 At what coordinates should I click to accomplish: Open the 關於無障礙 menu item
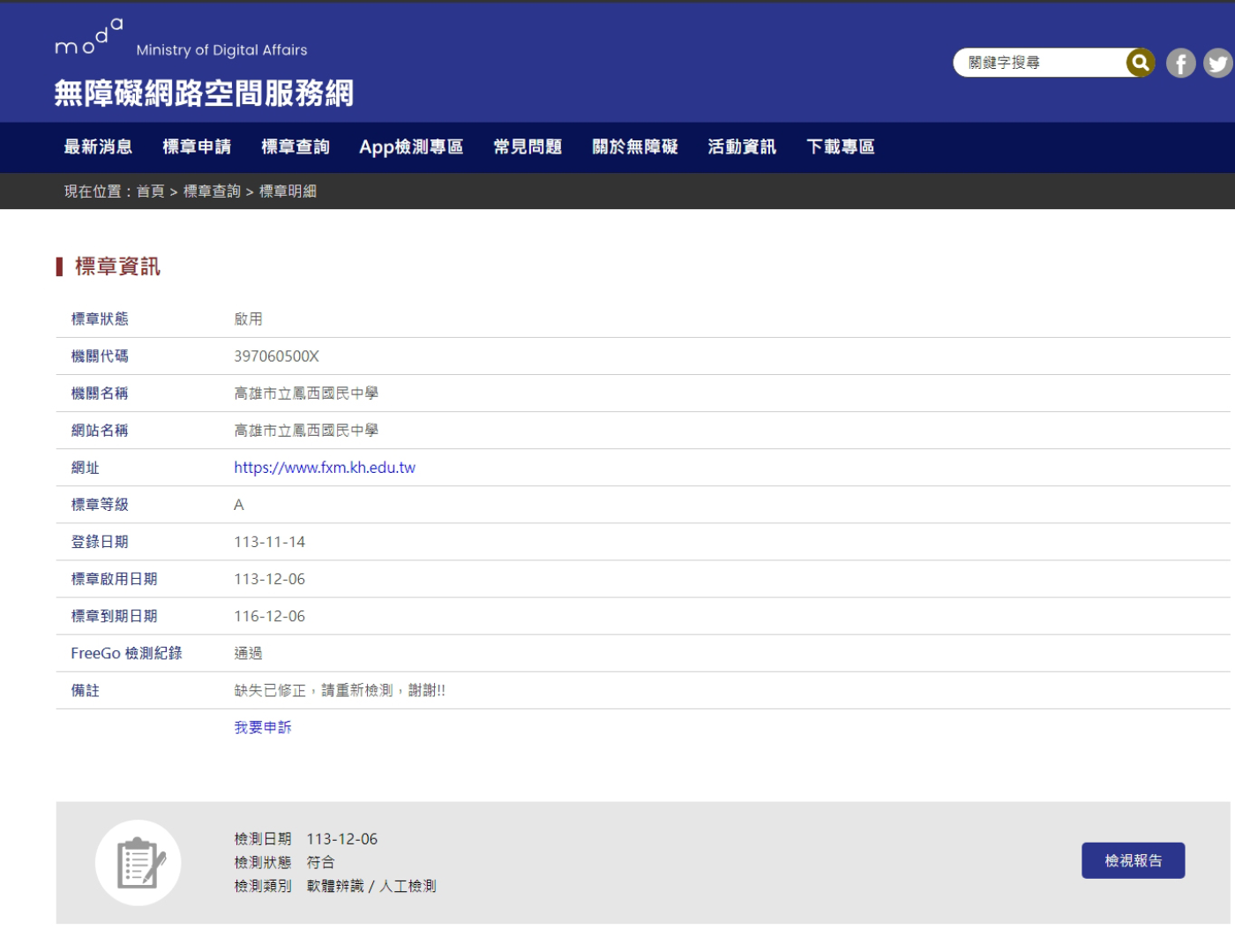(x=635, y=146)
